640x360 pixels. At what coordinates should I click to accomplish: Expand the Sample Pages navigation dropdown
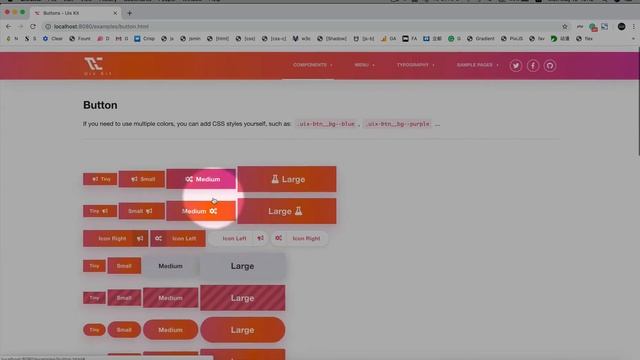[477, 65]
